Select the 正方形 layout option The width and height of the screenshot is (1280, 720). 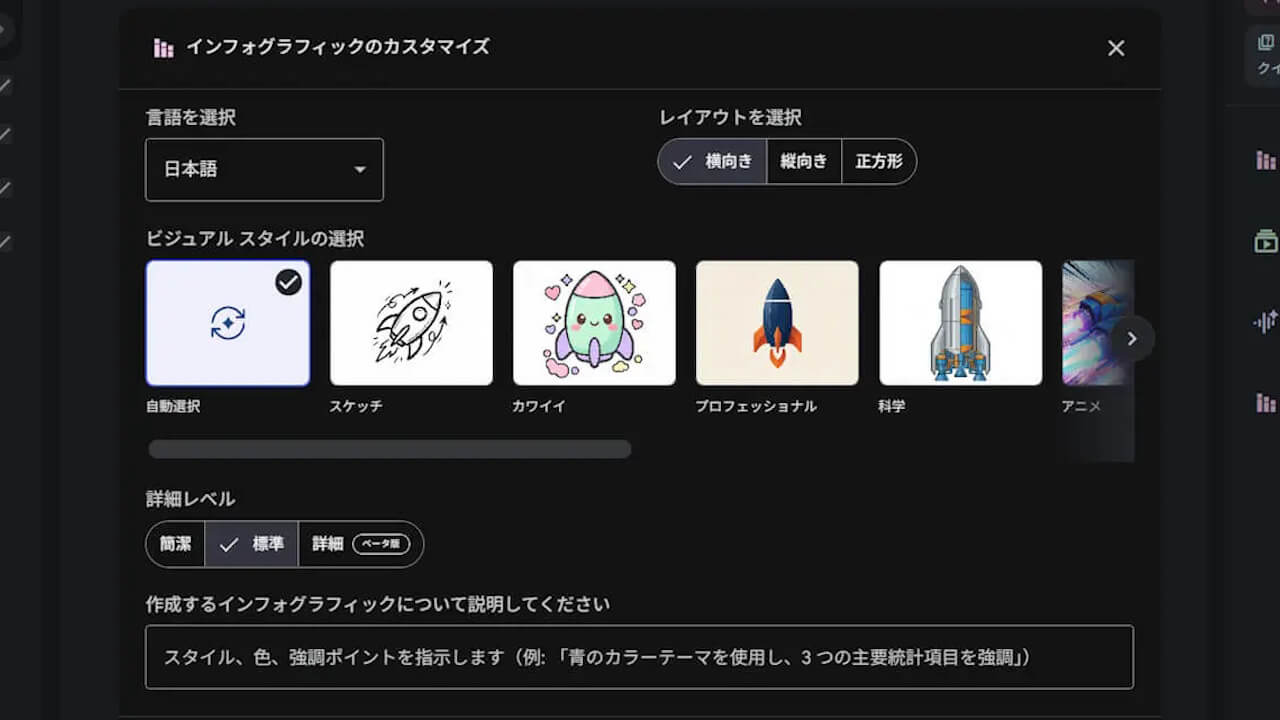(x=877, y=161)
